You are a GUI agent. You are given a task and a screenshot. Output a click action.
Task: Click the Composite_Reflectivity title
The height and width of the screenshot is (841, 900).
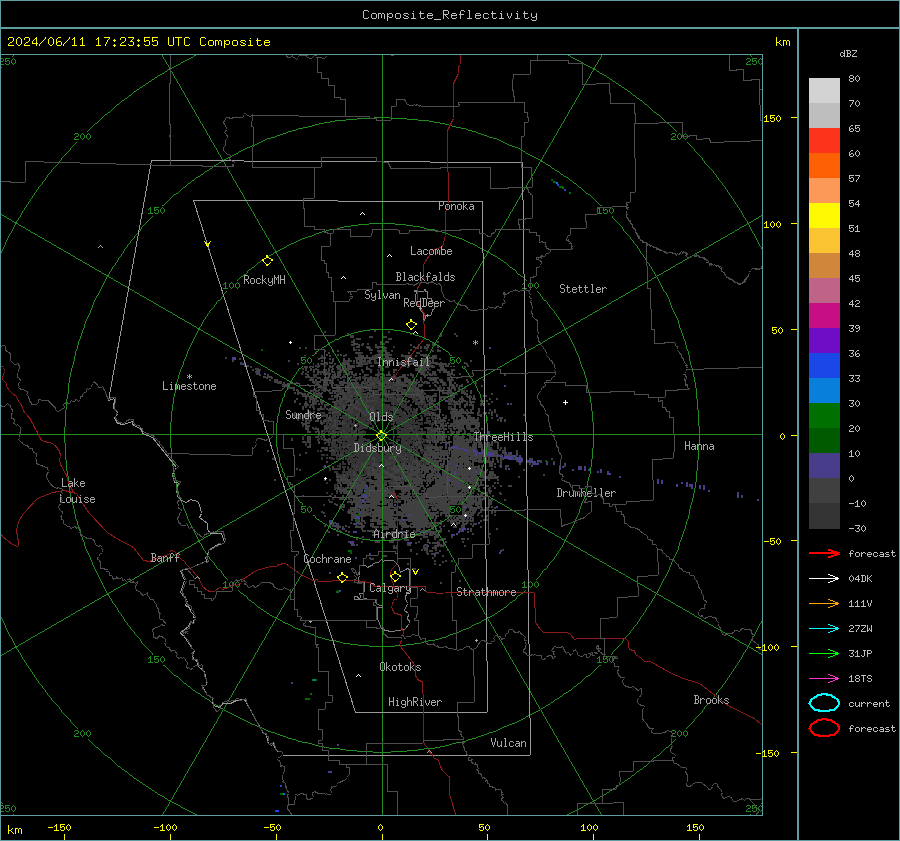(x=449, y=15)
